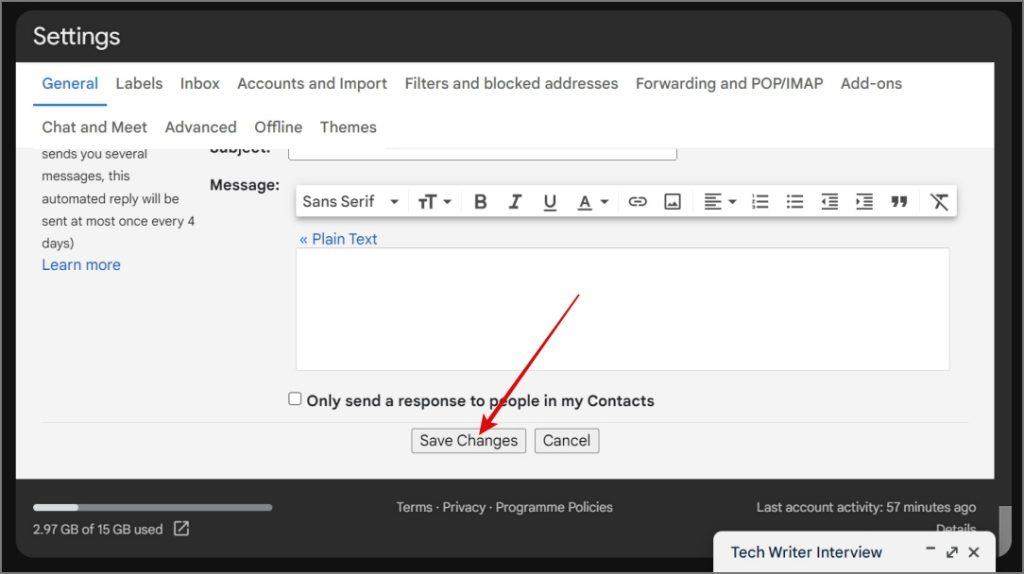The width and height of the screenshot is (1024, 574).
Task: Increase the indent level
Action: pyautogui.click(x=864, y=202)
